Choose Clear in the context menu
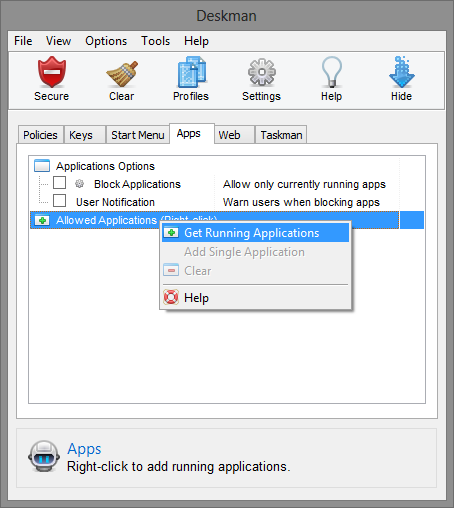The width and height of the screenshot is (454, 508). [x=256, y=270]
